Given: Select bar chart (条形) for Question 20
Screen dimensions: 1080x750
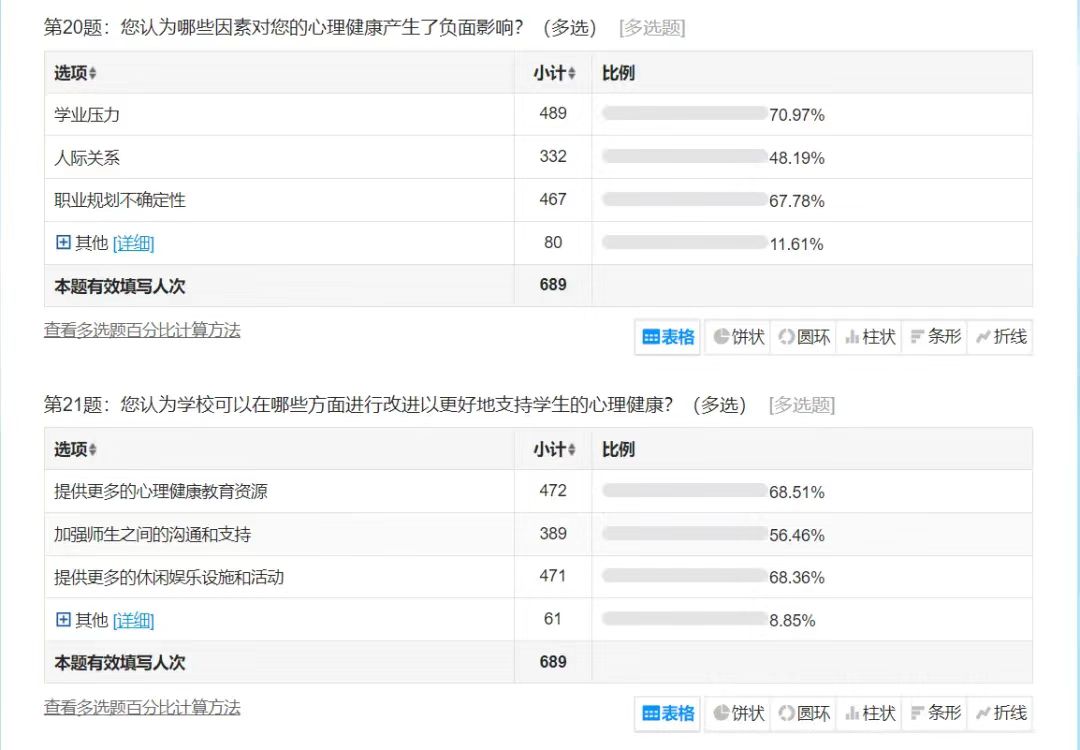Looking at the screenshot, I should (935, 337).
